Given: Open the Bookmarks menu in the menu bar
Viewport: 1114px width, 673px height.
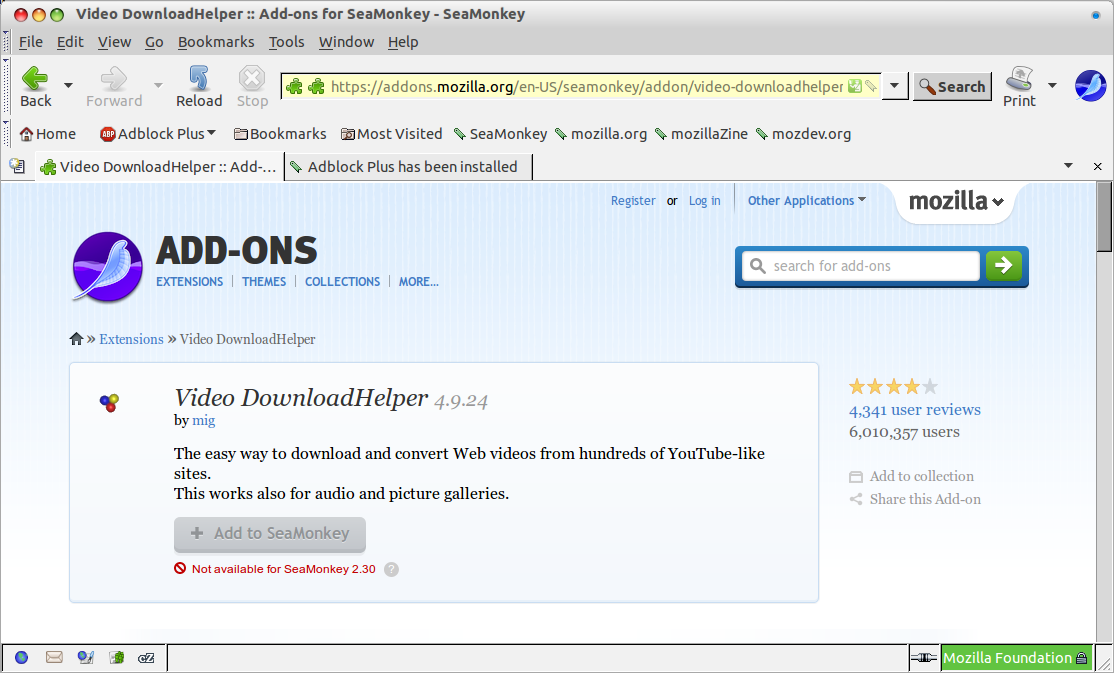Looking at the screenshot, I should [216, 42].
